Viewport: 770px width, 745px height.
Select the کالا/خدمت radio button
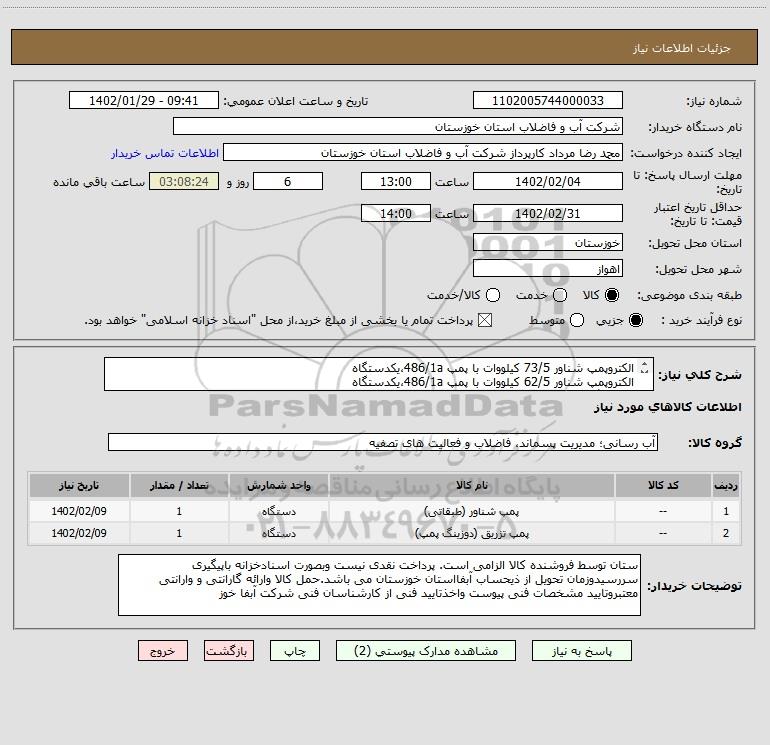pyautogui.click(x=493, y=295)
